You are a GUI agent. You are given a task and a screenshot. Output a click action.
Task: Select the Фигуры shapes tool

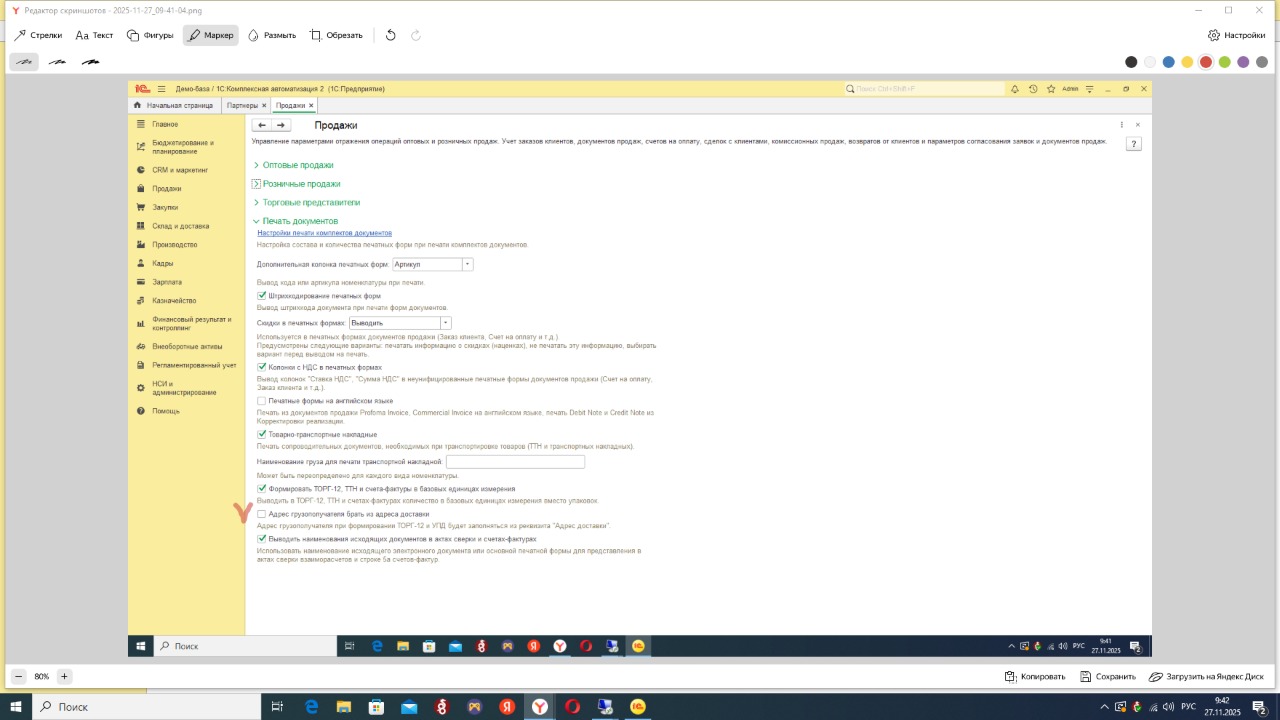pos(150,35)
